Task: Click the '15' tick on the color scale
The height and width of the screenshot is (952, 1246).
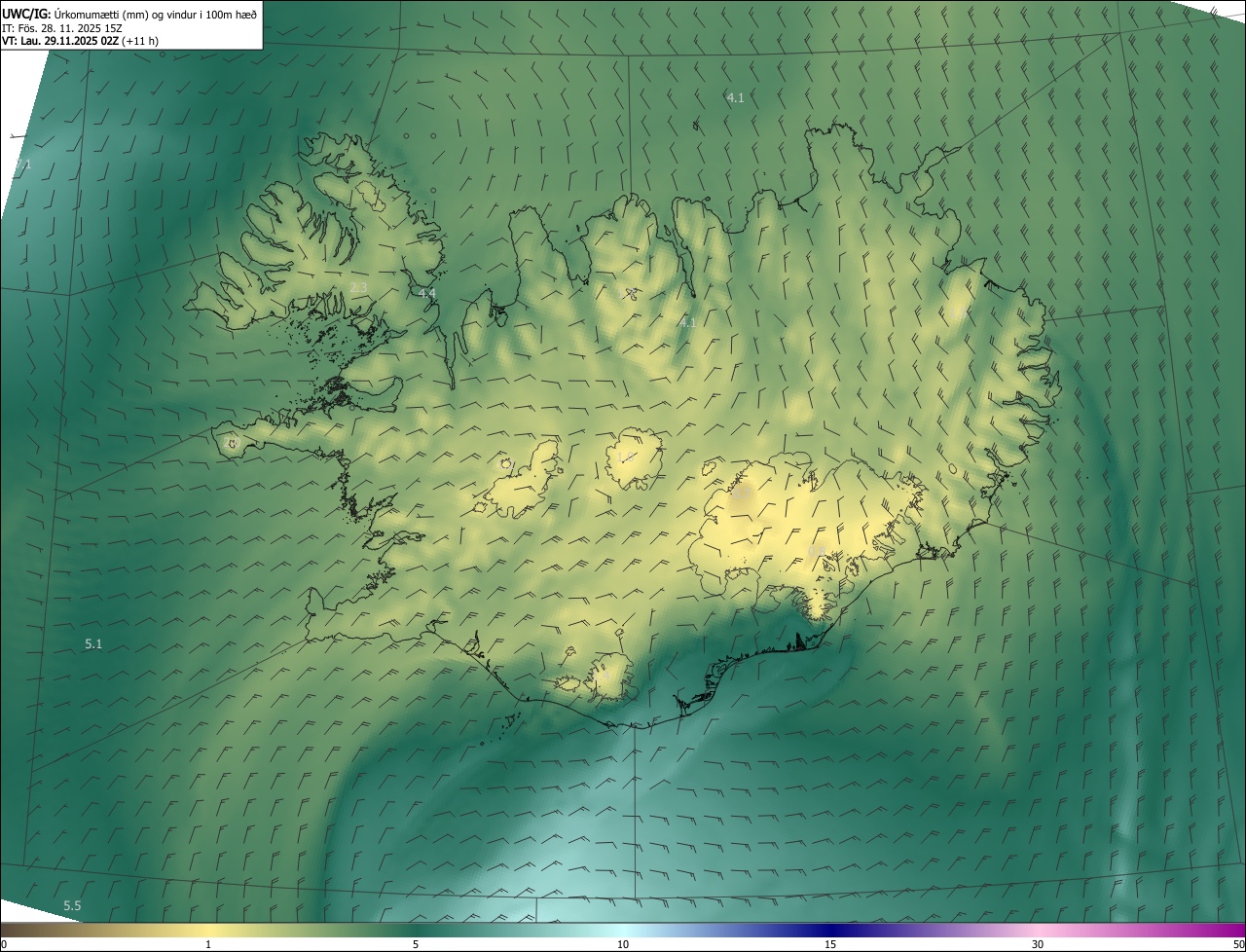Action: [x=830, y=944]
